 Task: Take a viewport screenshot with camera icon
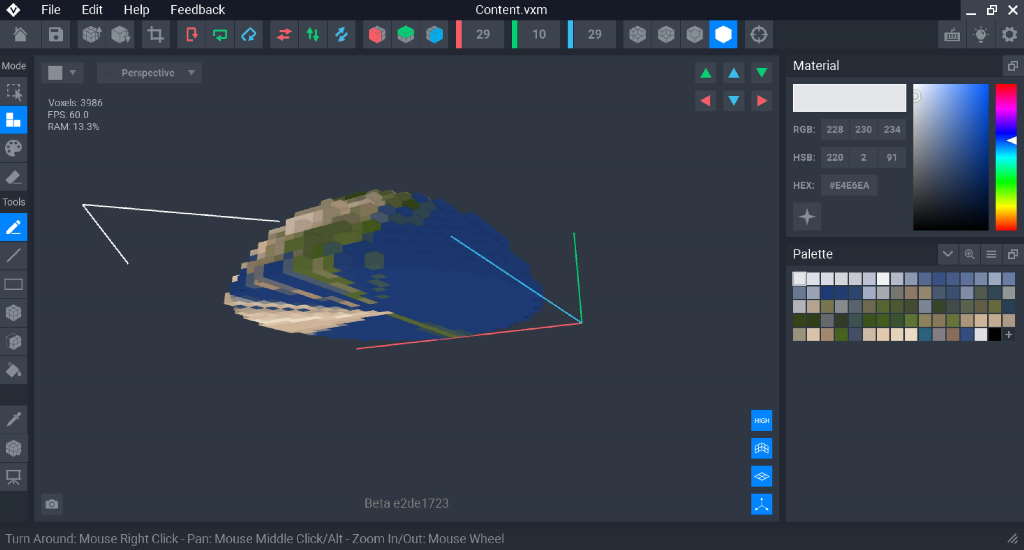(x=52, y=505)
